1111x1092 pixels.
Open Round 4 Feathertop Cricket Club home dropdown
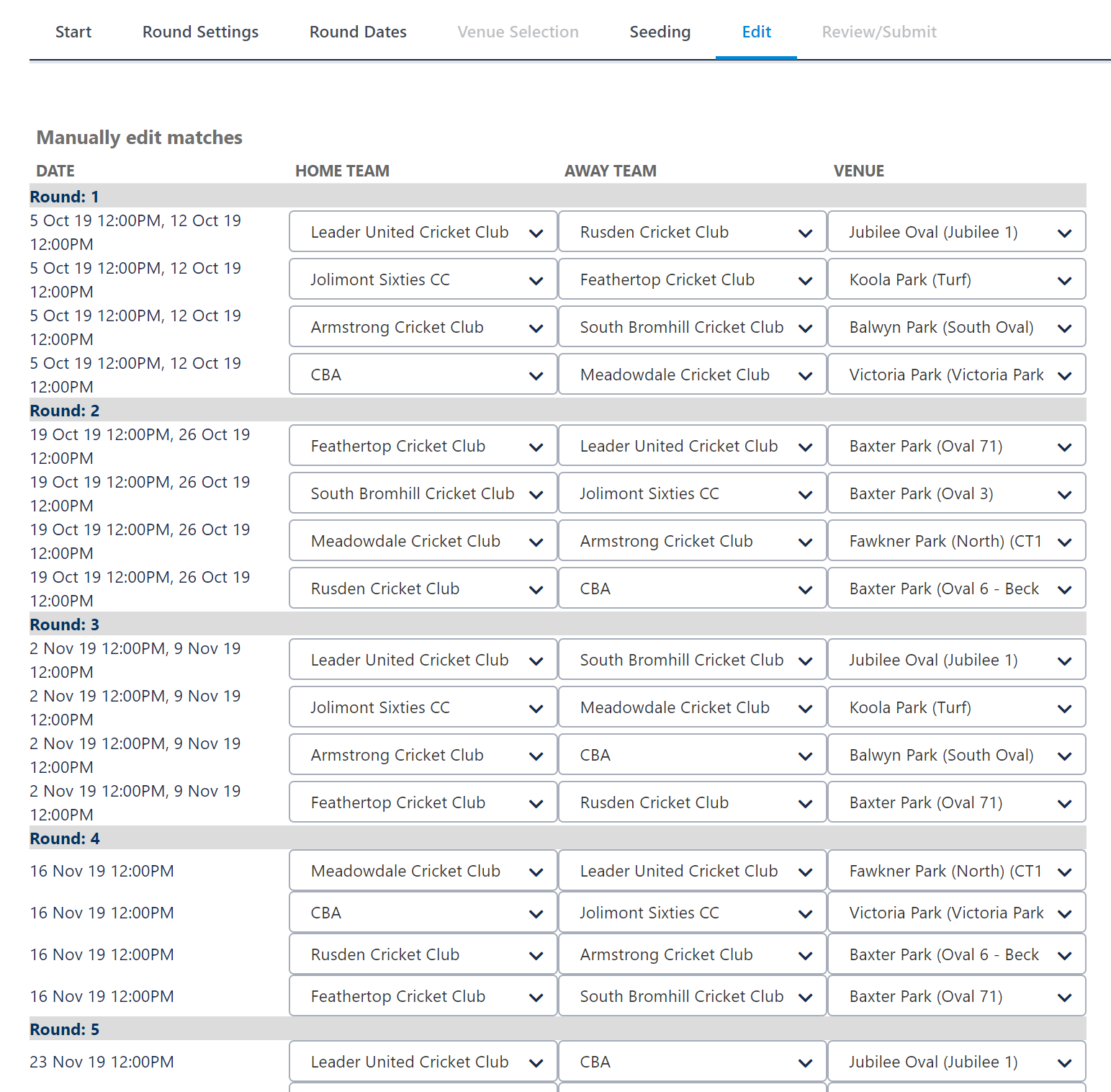click(423, 995)
